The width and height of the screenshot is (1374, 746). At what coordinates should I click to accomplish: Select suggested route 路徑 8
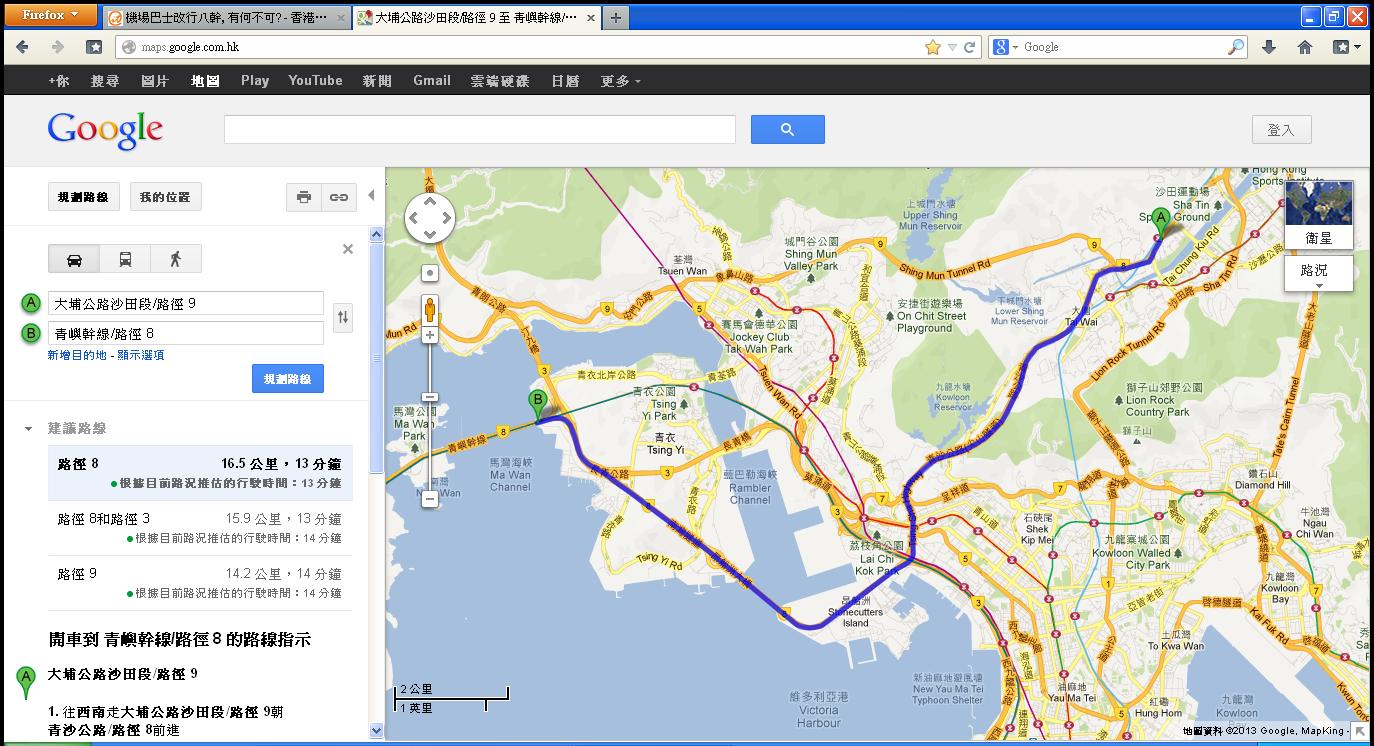click(200, 473)
